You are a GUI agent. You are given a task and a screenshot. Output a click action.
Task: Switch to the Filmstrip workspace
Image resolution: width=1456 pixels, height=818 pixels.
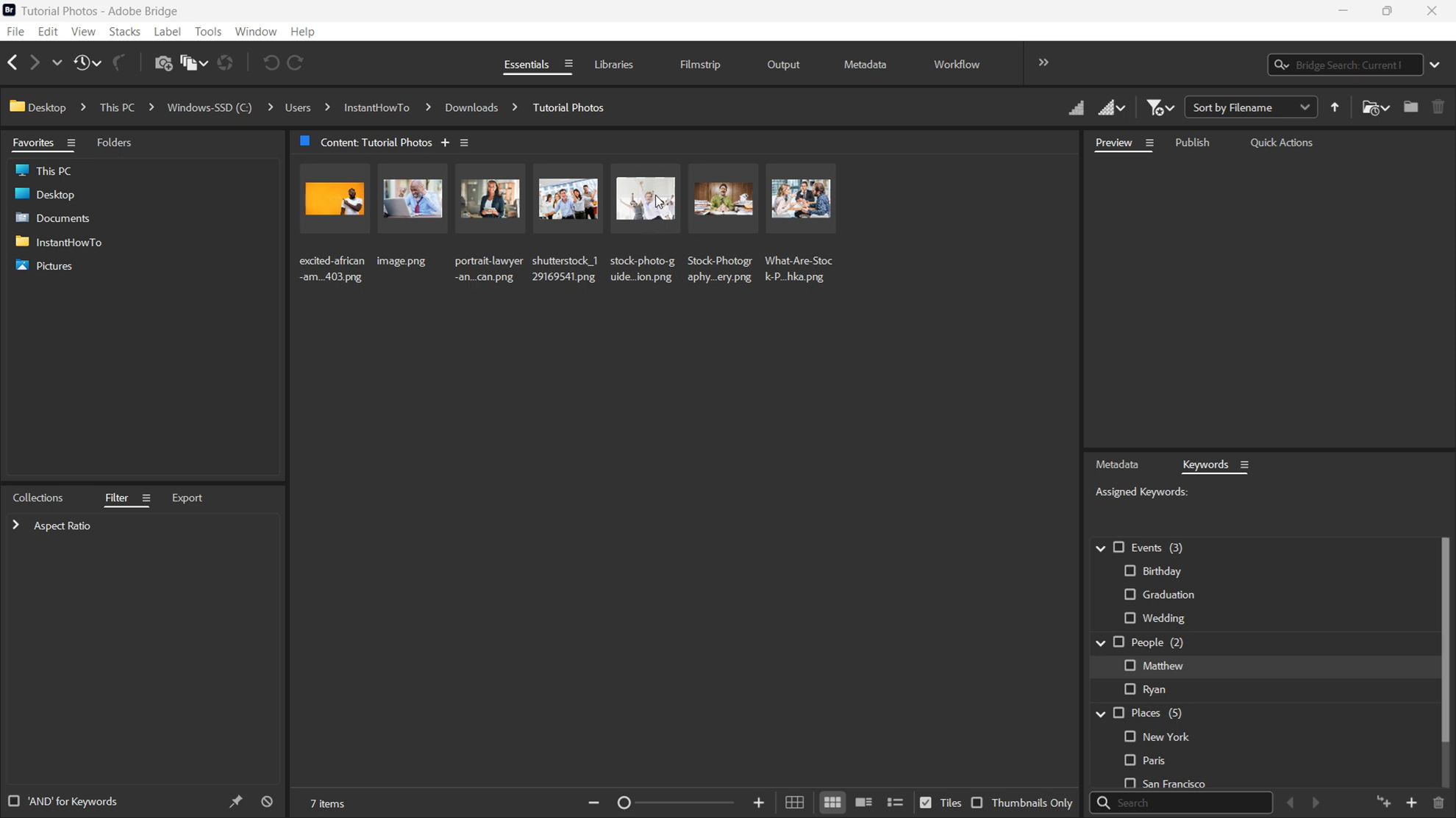pos(700,65)
